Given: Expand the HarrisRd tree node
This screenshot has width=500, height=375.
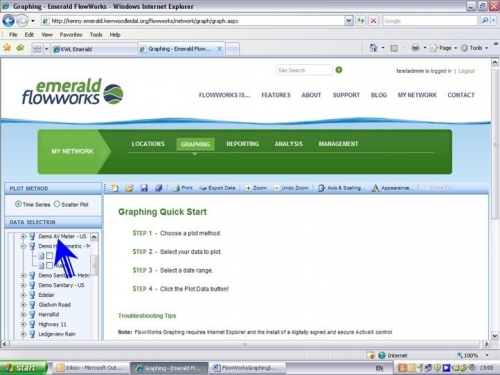Looking at the screenshot, I should click(x=23, y=314).
